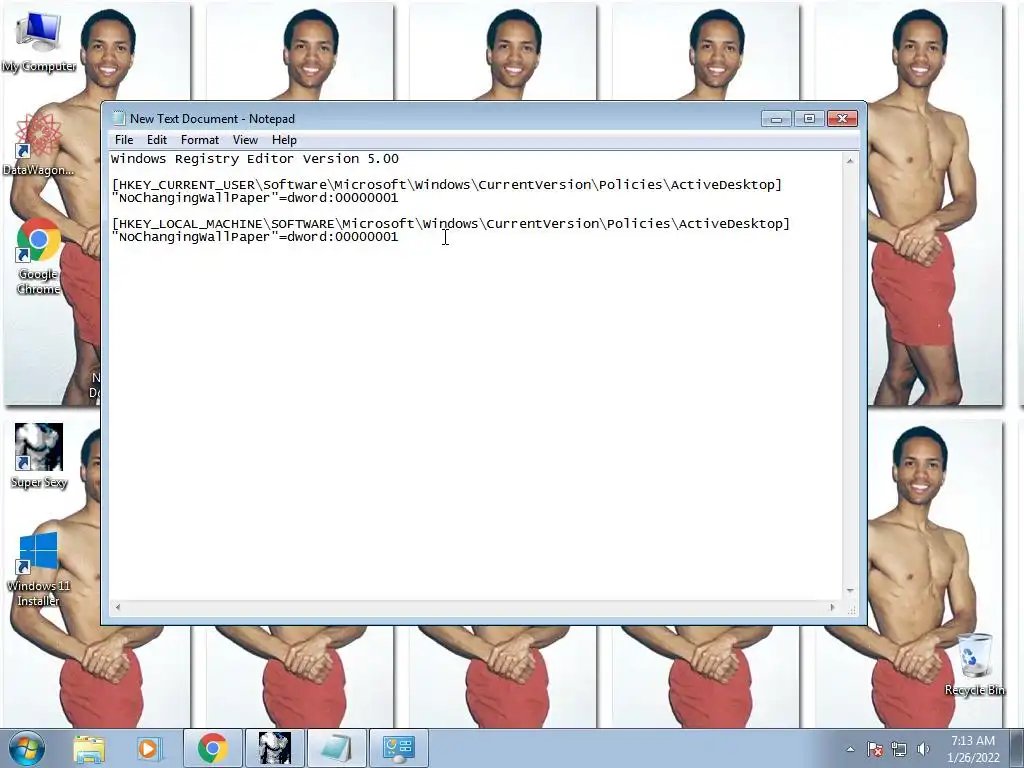Click the Notepad title bar icon
This screenshot has height=768, width=1024.
(118, 118)
